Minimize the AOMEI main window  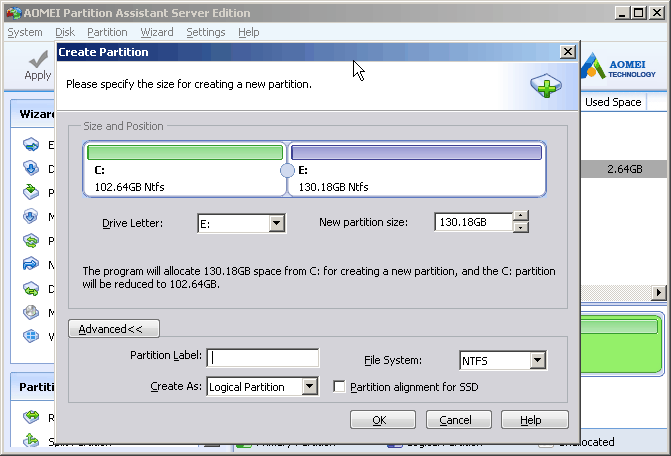click(622, 13)
